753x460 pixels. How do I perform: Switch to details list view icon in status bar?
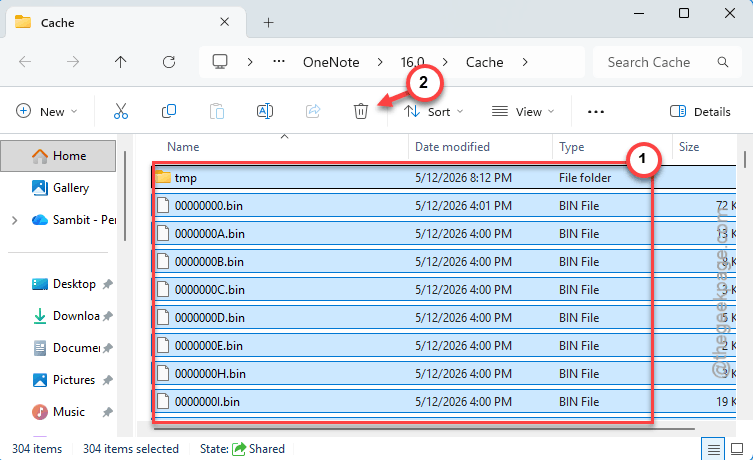pyautogui.click(x=714, y=449)
